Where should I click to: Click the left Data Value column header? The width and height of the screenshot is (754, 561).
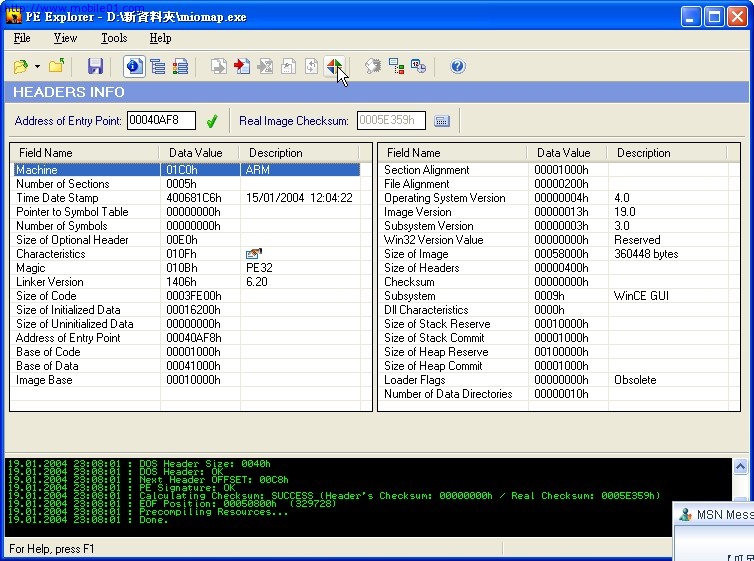pyautogui.click(x=199, y=153)
